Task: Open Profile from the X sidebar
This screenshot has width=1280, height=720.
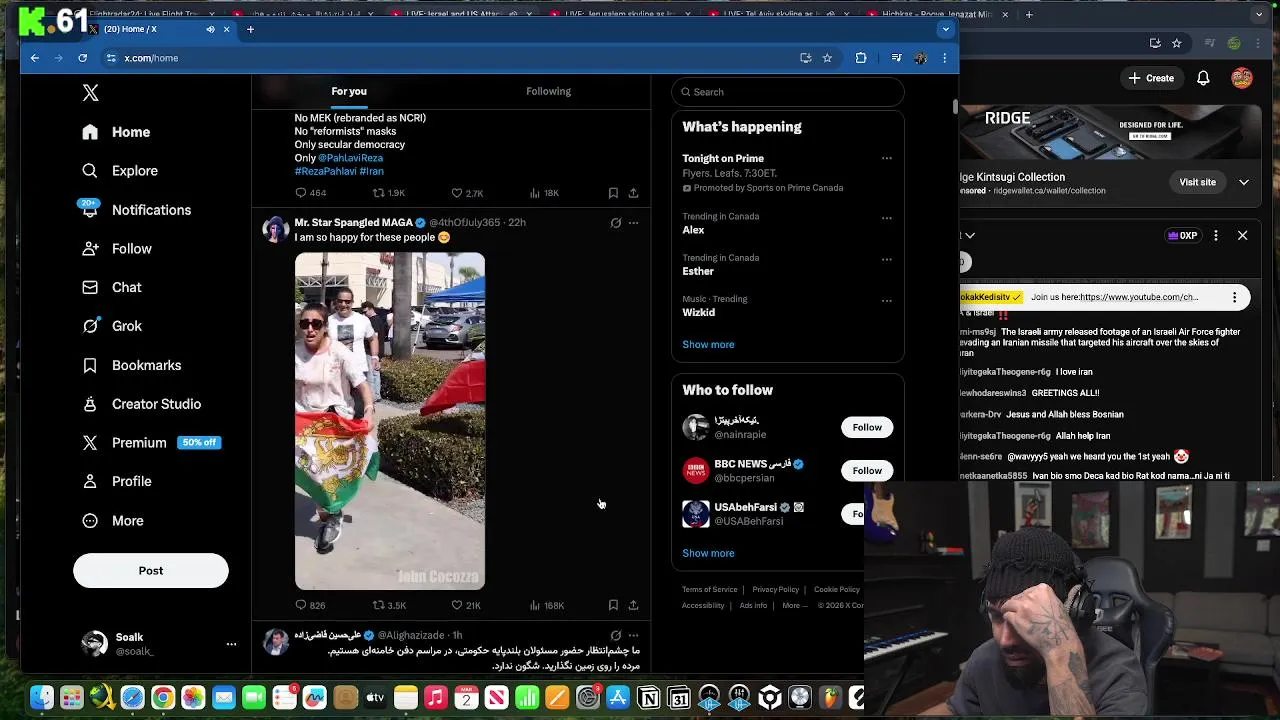Action: [x=117, y=481]
